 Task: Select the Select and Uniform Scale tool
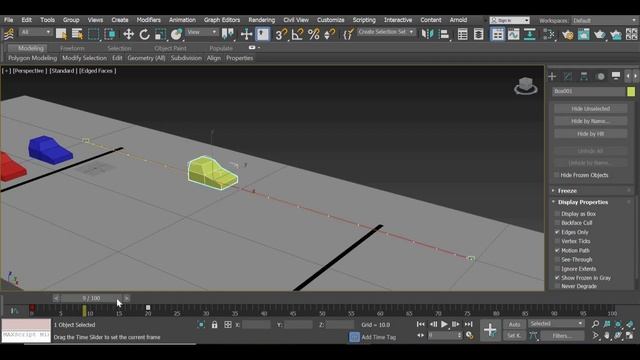[160, 34]
